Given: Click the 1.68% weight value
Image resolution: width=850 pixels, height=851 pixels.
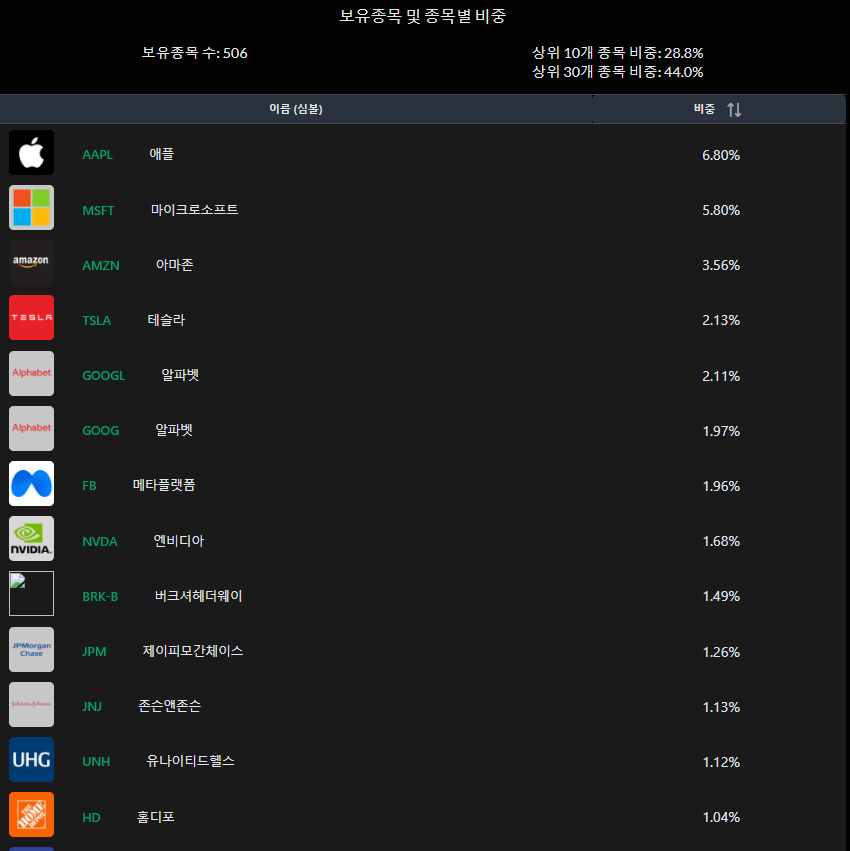Looking at the screenshot, I should (721, 541).
